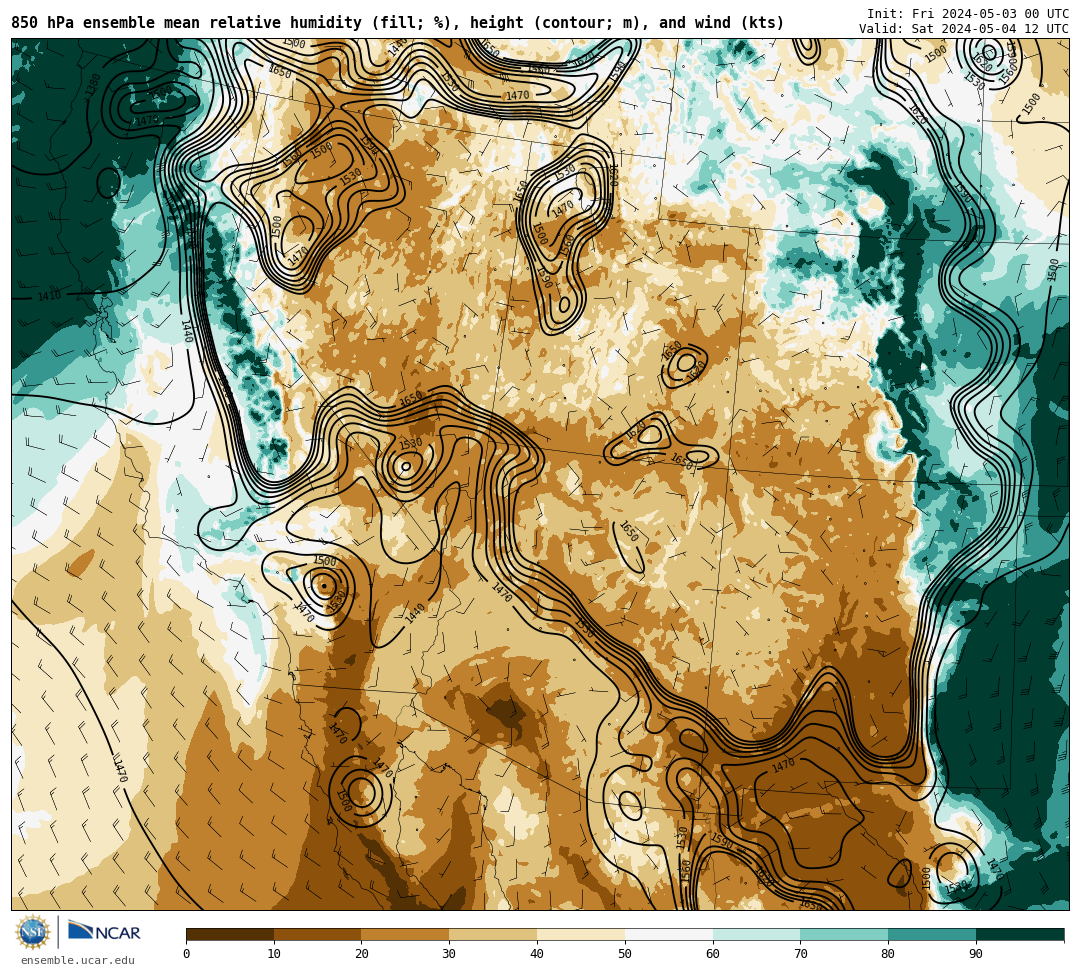
Task: Pick the darkest brown 0–10 colorbar segment
Action: 230,934
